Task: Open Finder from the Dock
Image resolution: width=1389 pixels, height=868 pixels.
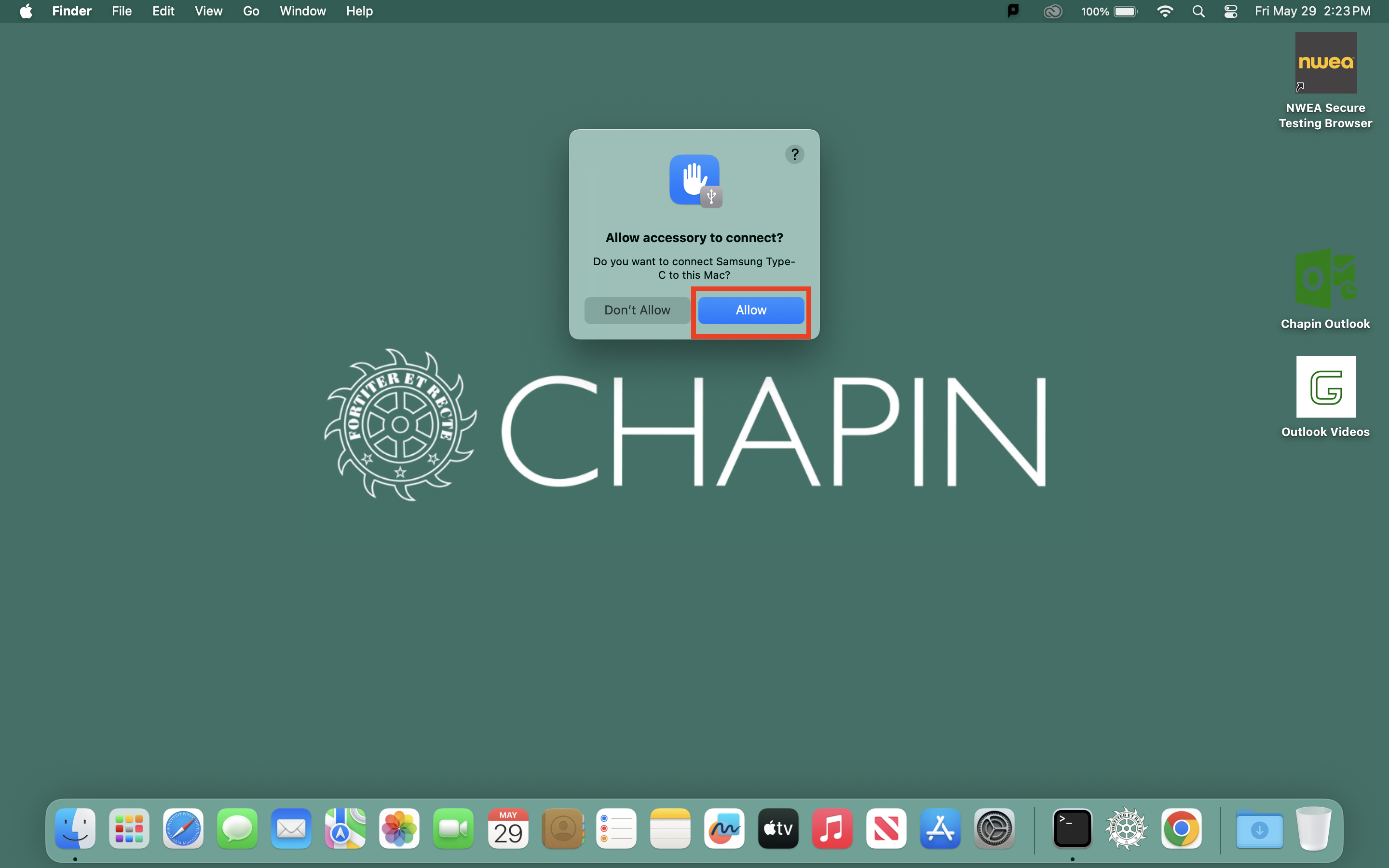Action: (x=75, y=828)
